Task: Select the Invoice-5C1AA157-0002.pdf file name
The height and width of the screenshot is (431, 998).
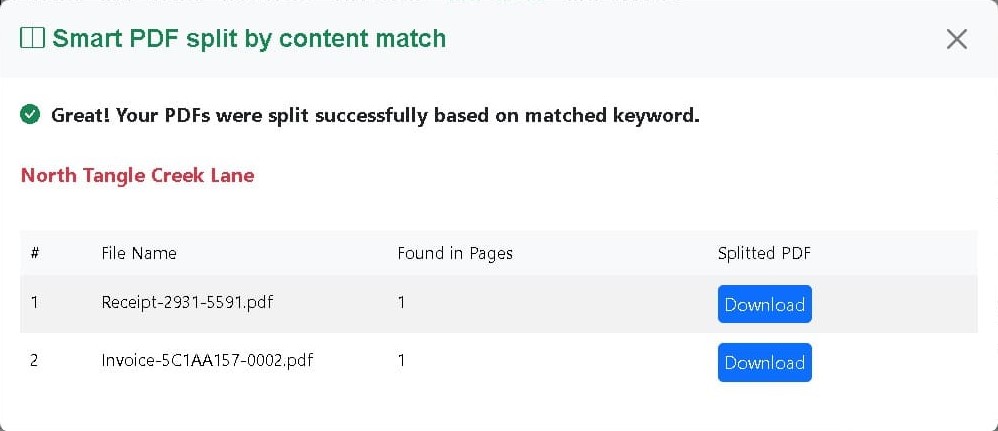Action: click(x=207, y=360)
